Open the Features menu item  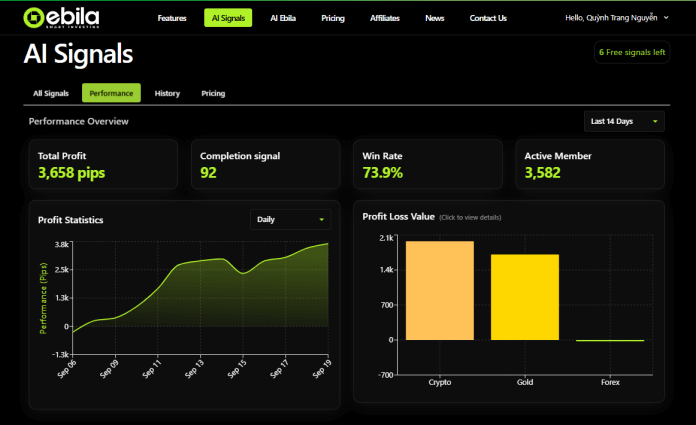coord(172,18)
